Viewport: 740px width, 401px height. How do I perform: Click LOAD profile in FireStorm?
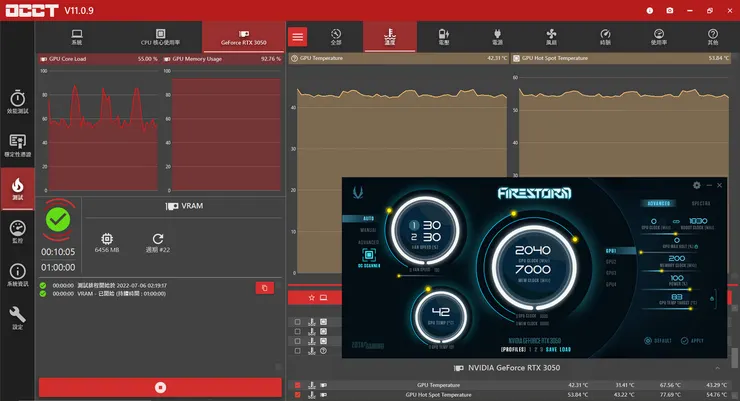(x=565, y=350)
